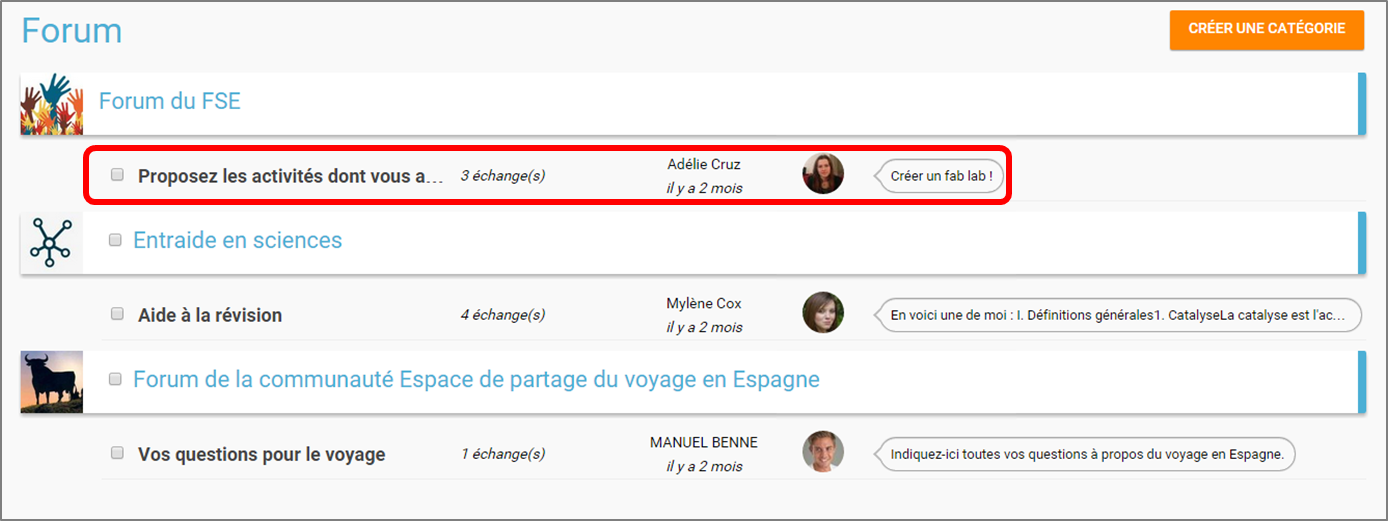Open the Forum du FSE category link

tap(169, 101)
